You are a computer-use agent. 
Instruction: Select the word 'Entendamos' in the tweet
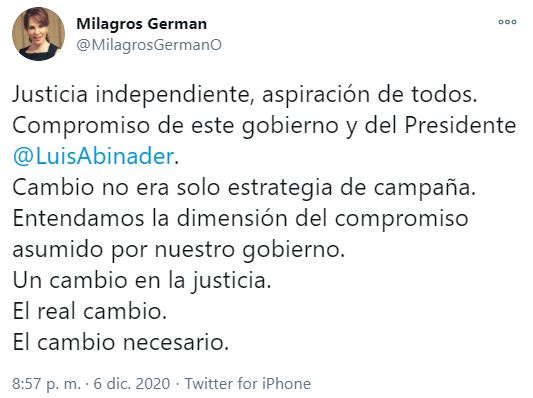tap(79, 219)
